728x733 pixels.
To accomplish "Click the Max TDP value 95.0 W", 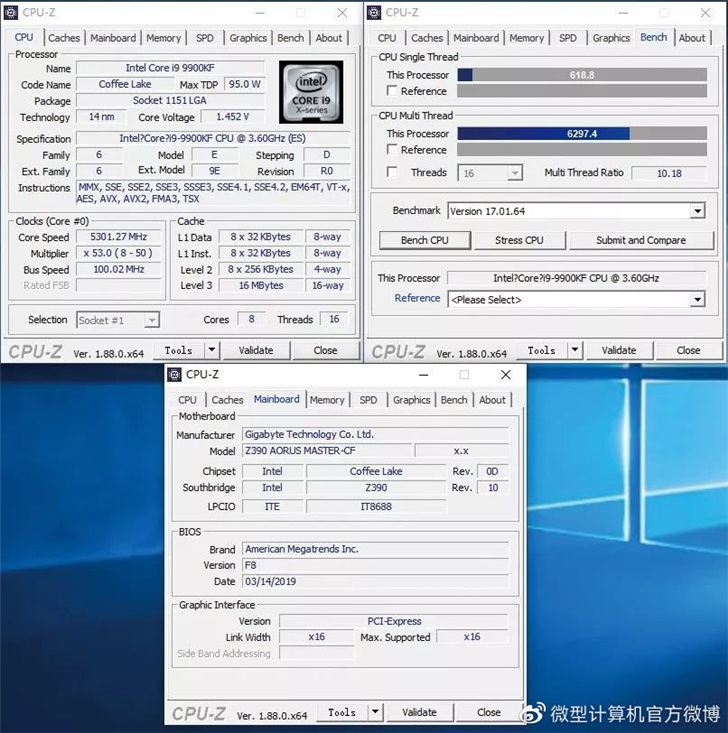I will 245,84.
